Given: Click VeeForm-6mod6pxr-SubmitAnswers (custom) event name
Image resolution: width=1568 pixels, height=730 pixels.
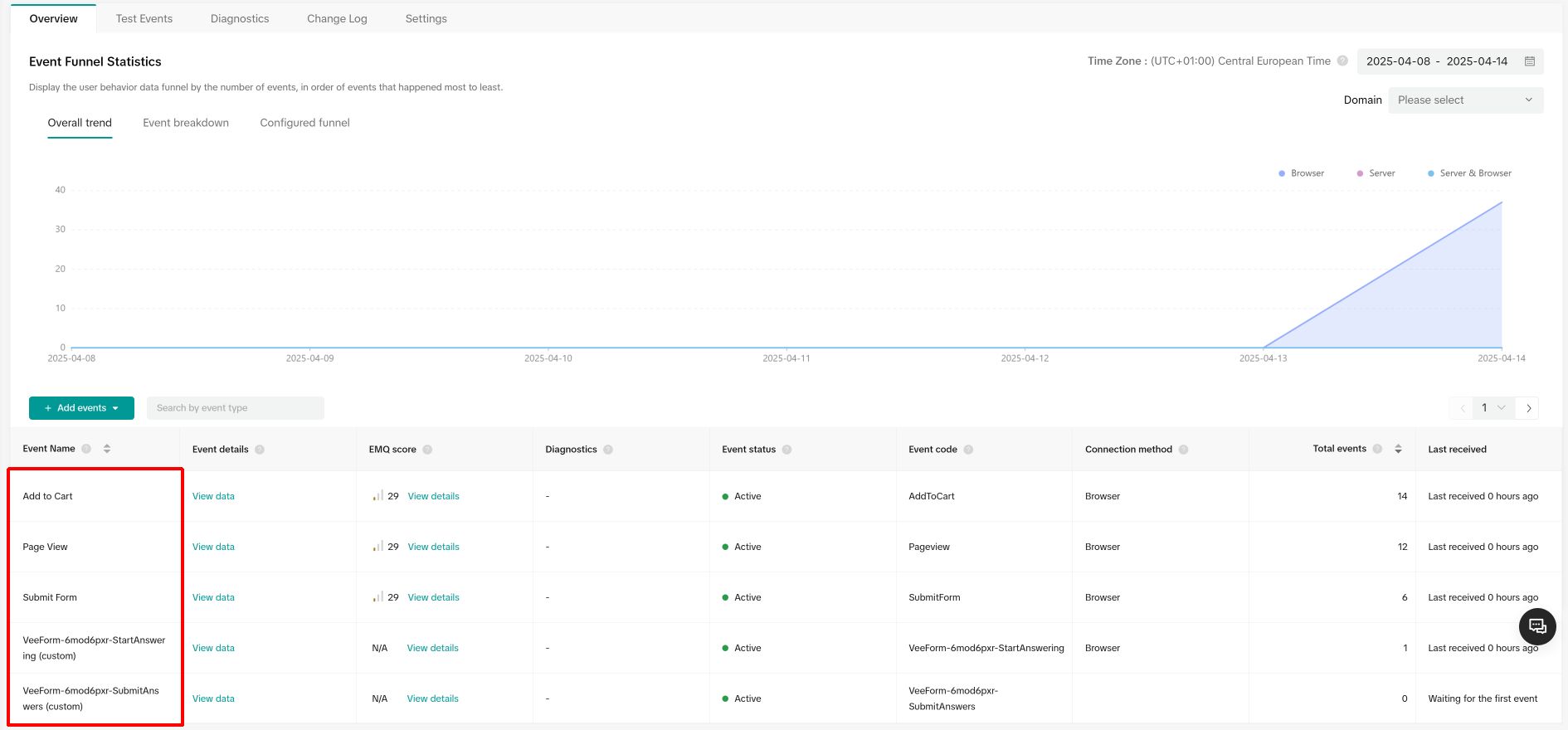Looking at the screenshot, I should point(90,698).
